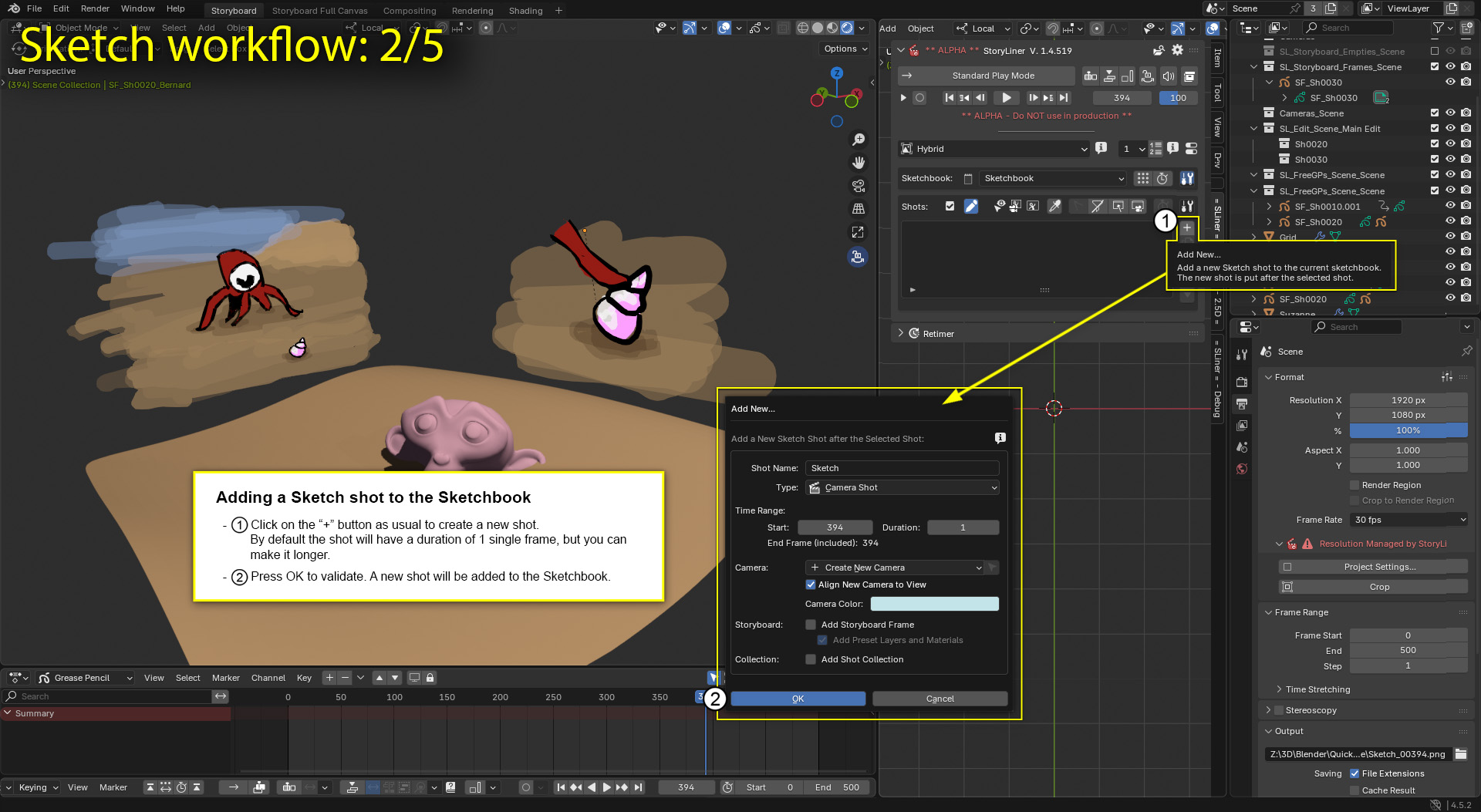
Task: Open the Type dropdown showing Camera Shot
Action: tap(902, 487)
